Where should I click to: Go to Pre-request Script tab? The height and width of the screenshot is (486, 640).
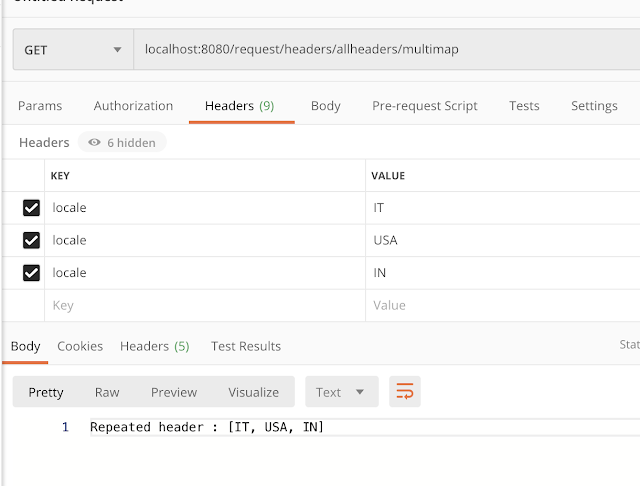coord(424,106)
